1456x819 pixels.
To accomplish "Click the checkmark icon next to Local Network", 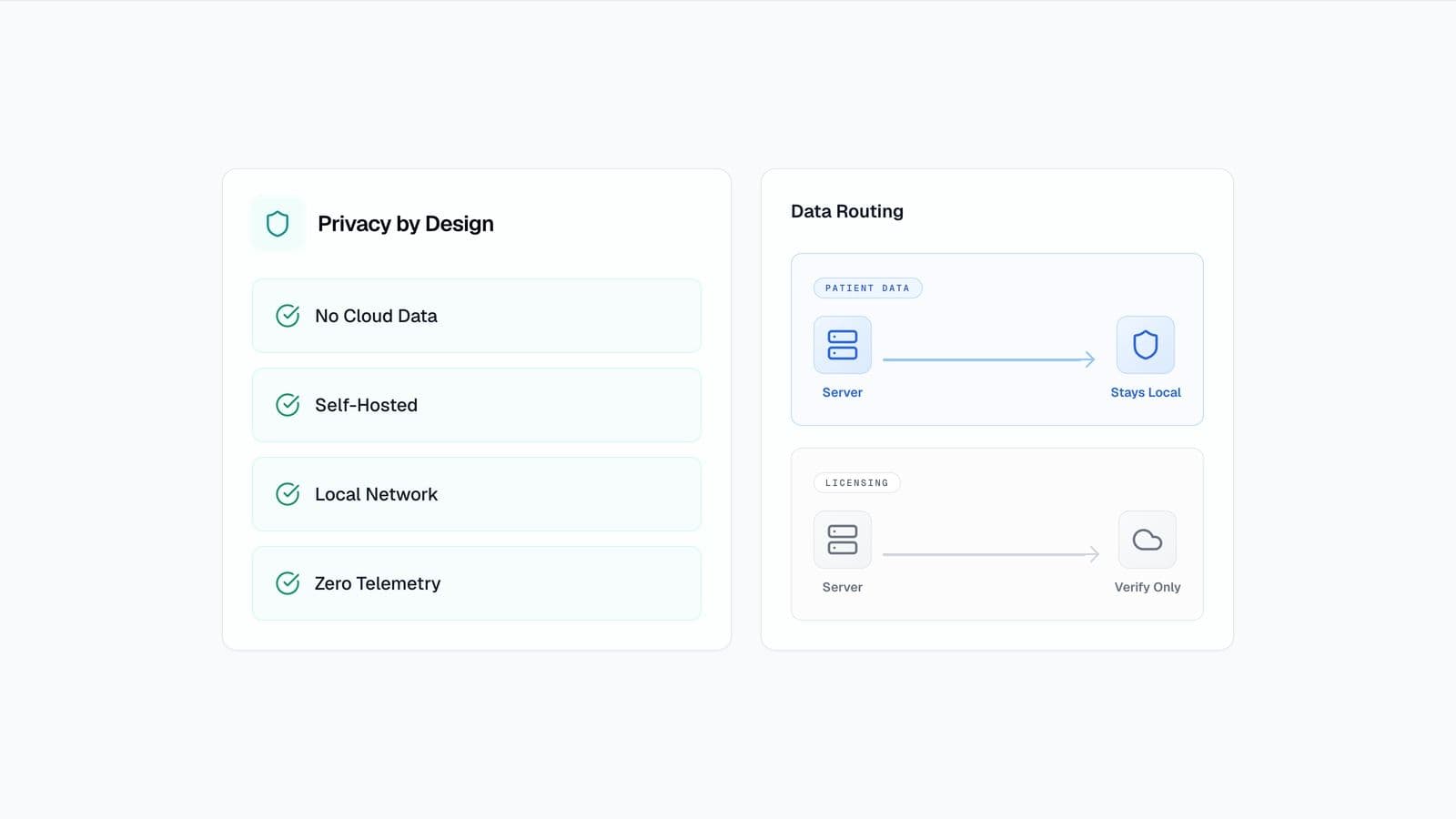I will (x=288, y=494).
